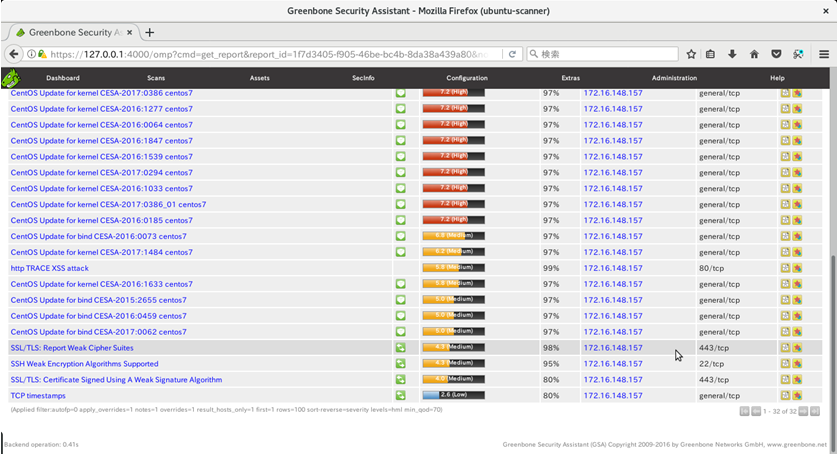This screenshot has height=455, width=837.
Task: Open SSH Weak Encryption Algorithms Supported result
Action: 84,364
